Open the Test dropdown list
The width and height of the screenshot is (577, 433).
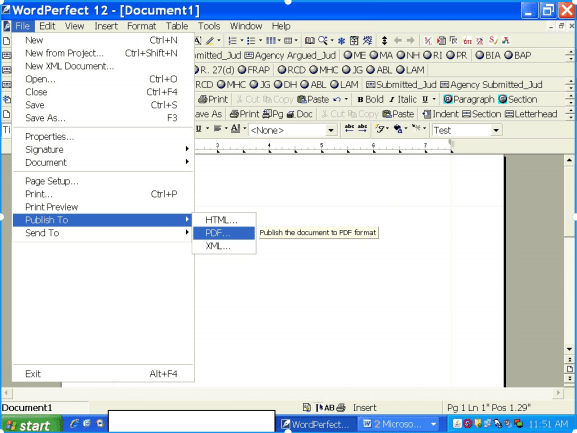(496, 130)
